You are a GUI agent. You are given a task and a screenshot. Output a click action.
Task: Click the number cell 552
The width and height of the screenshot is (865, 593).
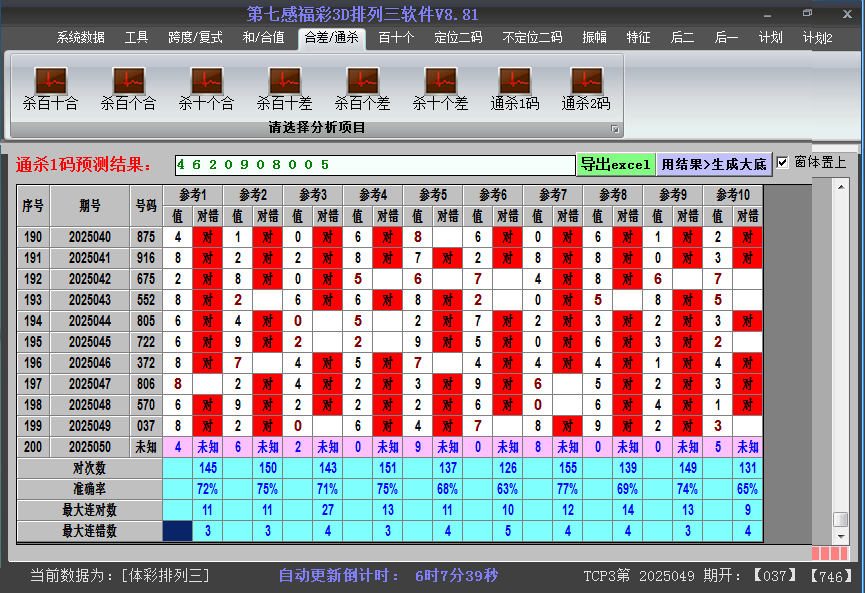[146, 300]
